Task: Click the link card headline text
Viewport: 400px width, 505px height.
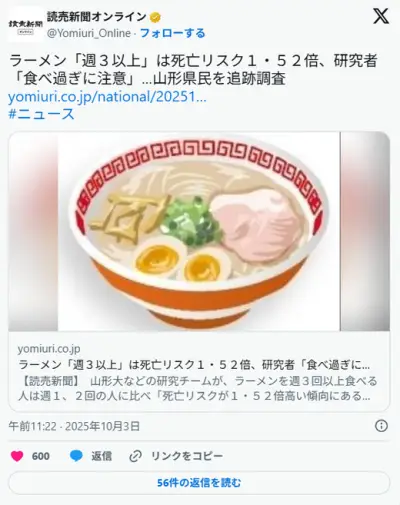Action: [194, 365]
